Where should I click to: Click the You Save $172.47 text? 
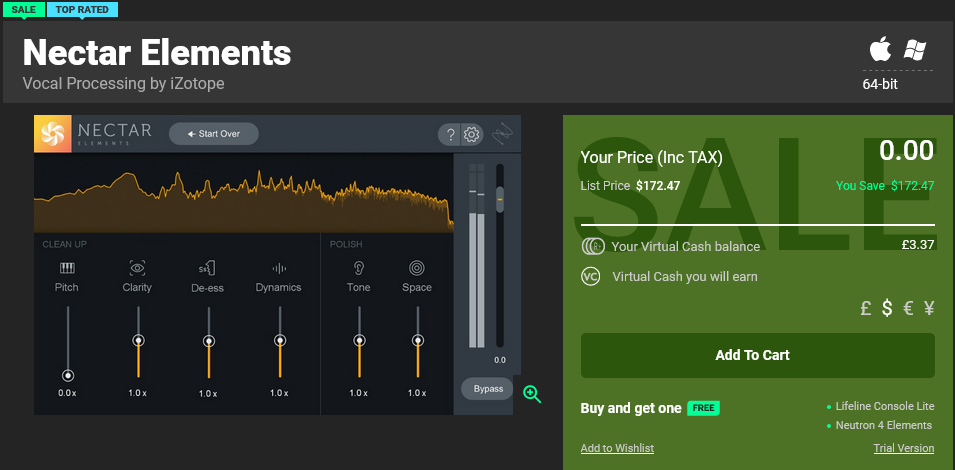click(x=885, y=186)
